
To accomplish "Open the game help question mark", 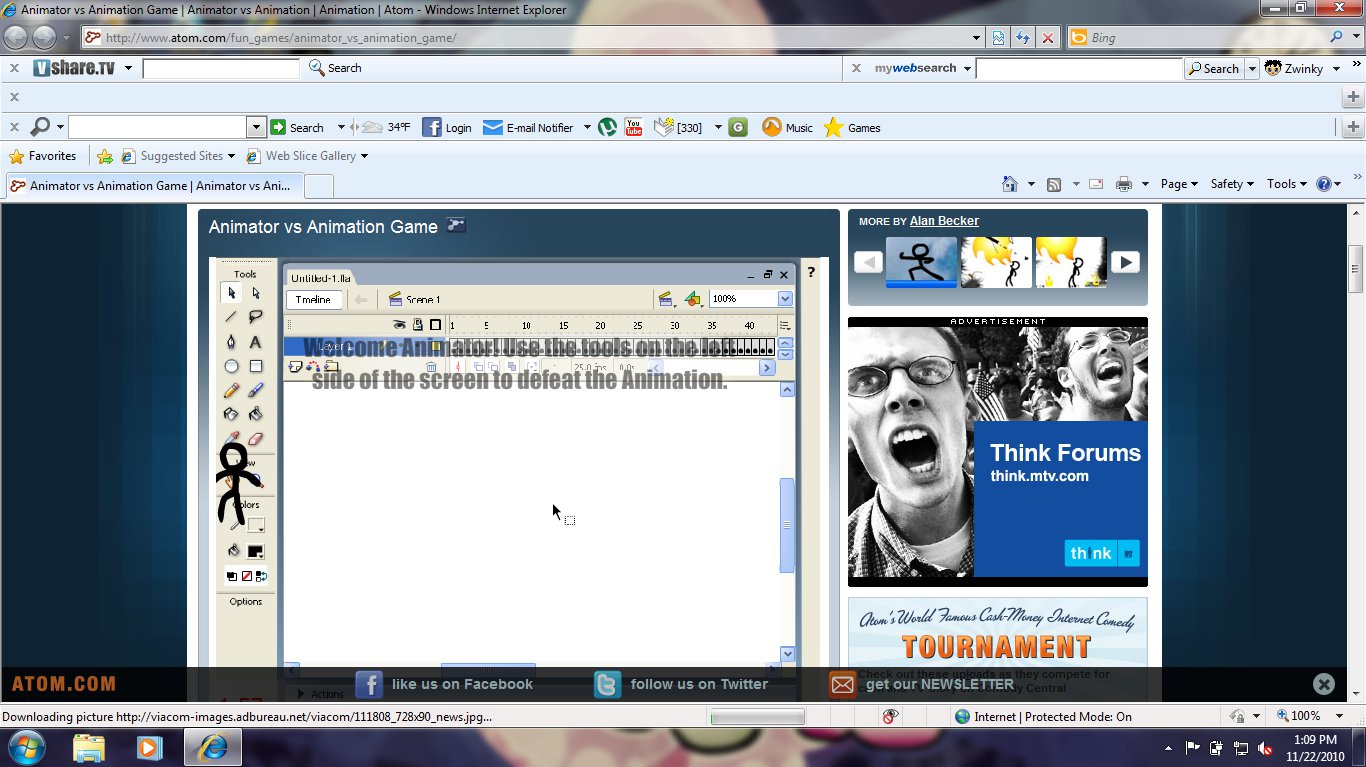I will click(x=811, y=271).
